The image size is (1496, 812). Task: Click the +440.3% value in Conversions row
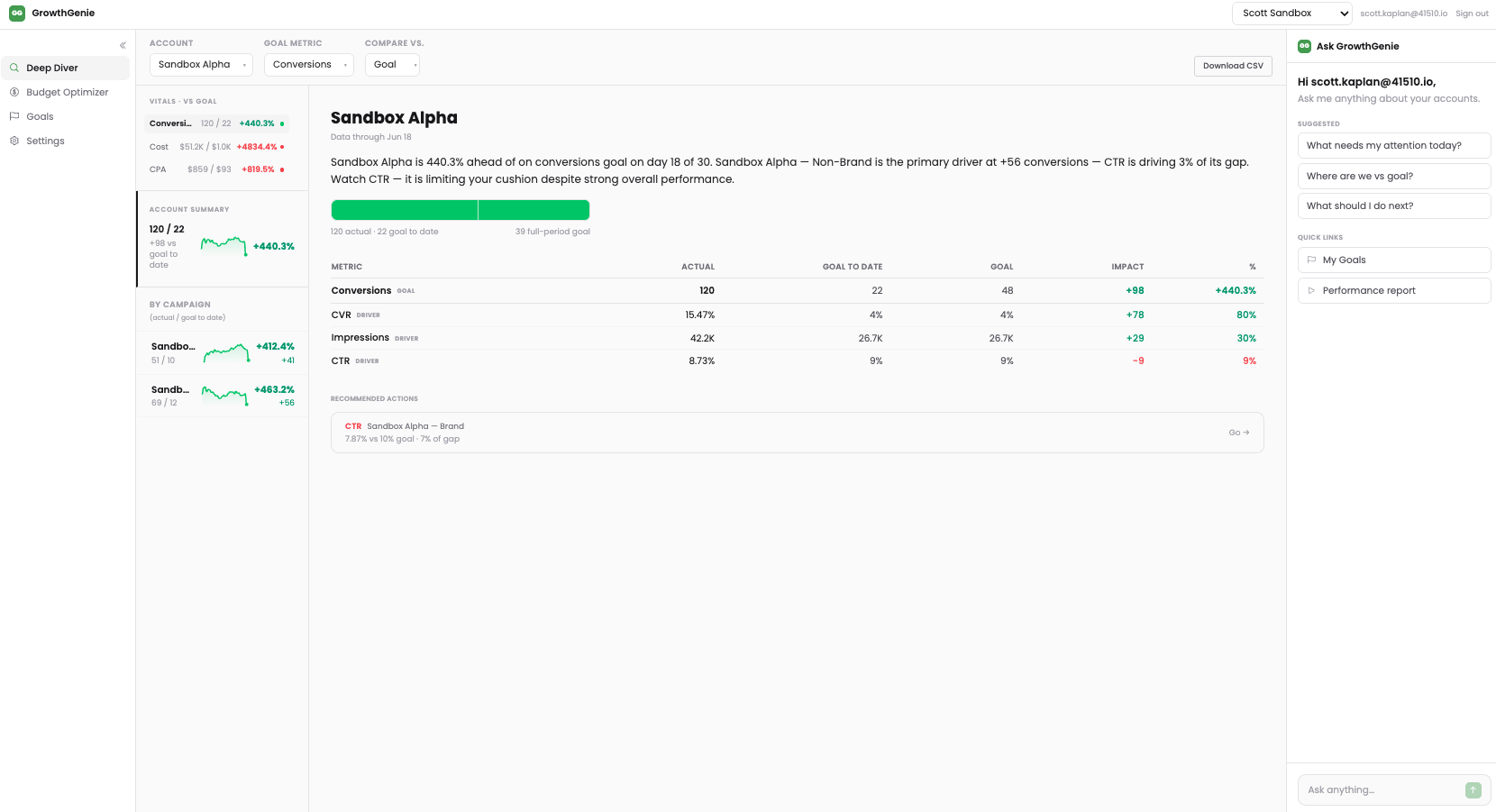(x=1235, y=290)
